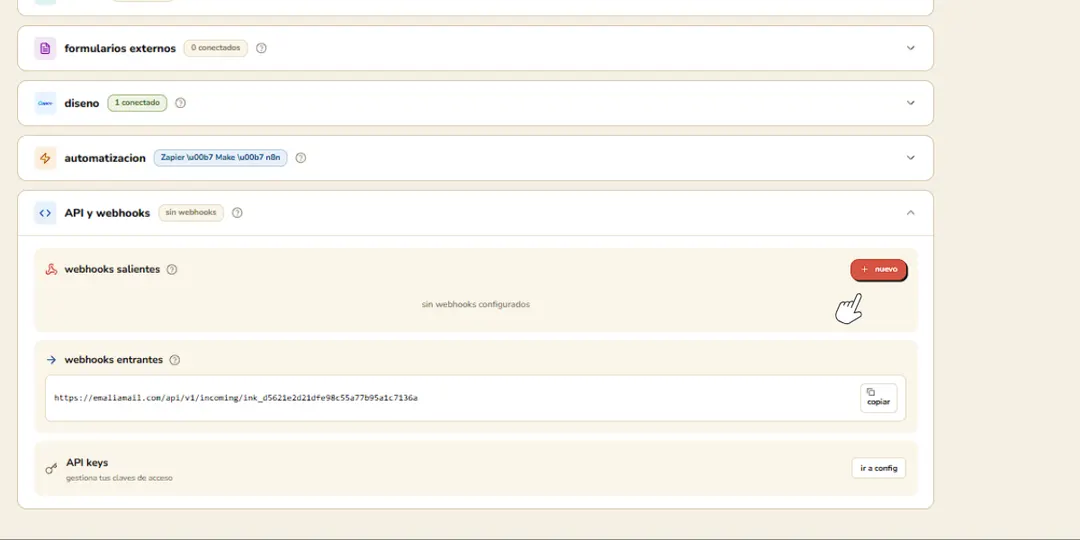Viewport: 1080px width, 540px height.
Task: Show help for webhooks entrantes
Action: [175, 360]
